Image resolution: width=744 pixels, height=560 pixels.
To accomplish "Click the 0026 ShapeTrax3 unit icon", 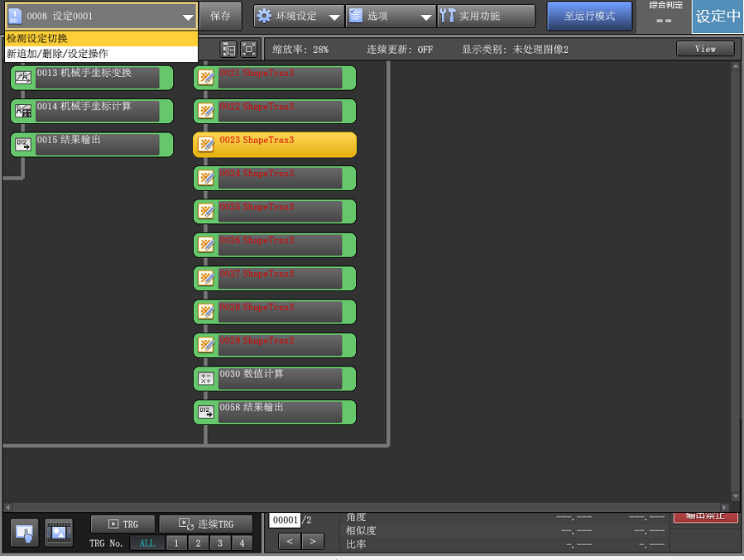I will coord(206,245).
